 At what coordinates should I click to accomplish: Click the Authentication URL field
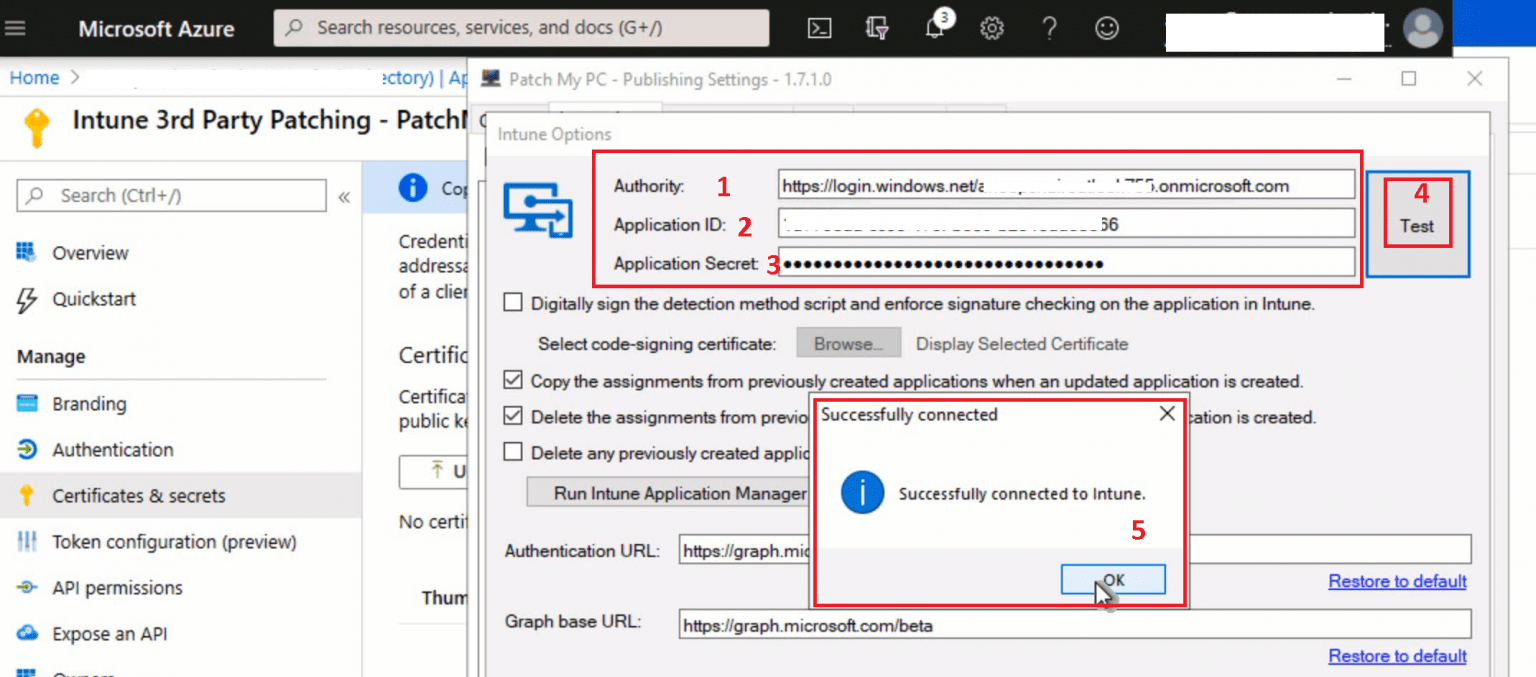[x=1075, y=549]
